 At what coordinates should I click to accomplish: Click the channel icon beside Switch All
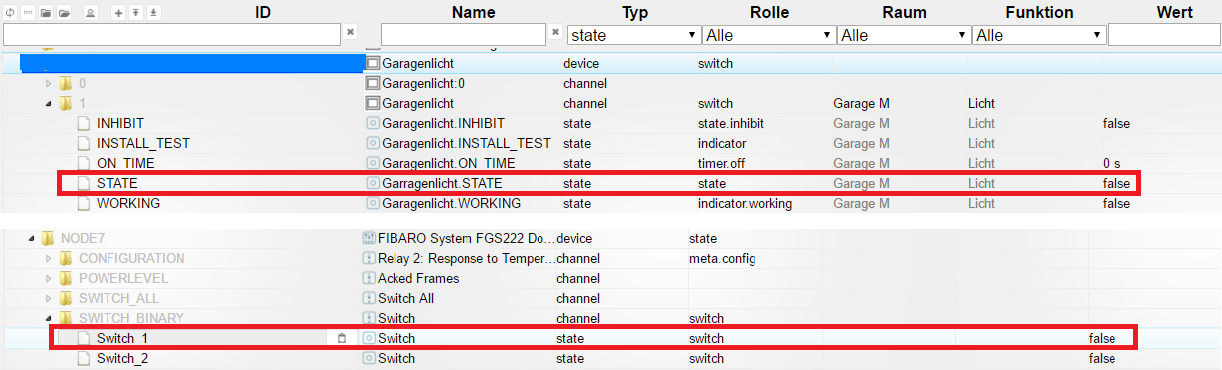369,298
